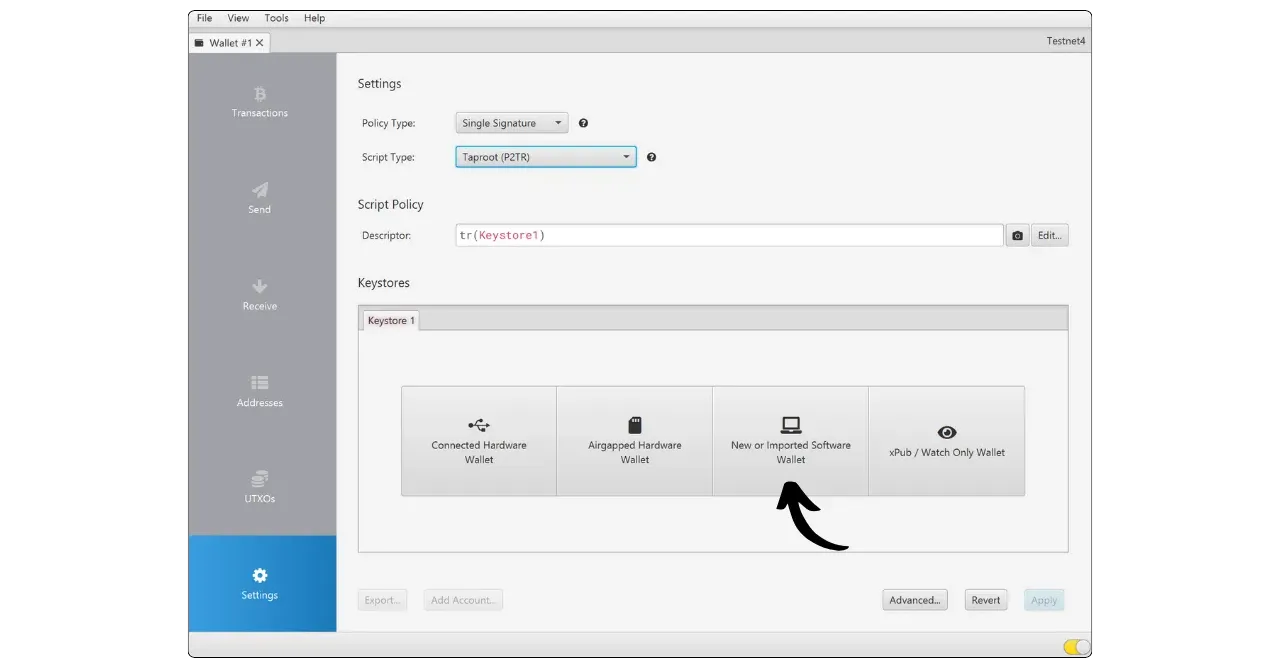Click the camera icon beside the descriptor
The height and width of the screenshot is (668, 1280).
1017,236
